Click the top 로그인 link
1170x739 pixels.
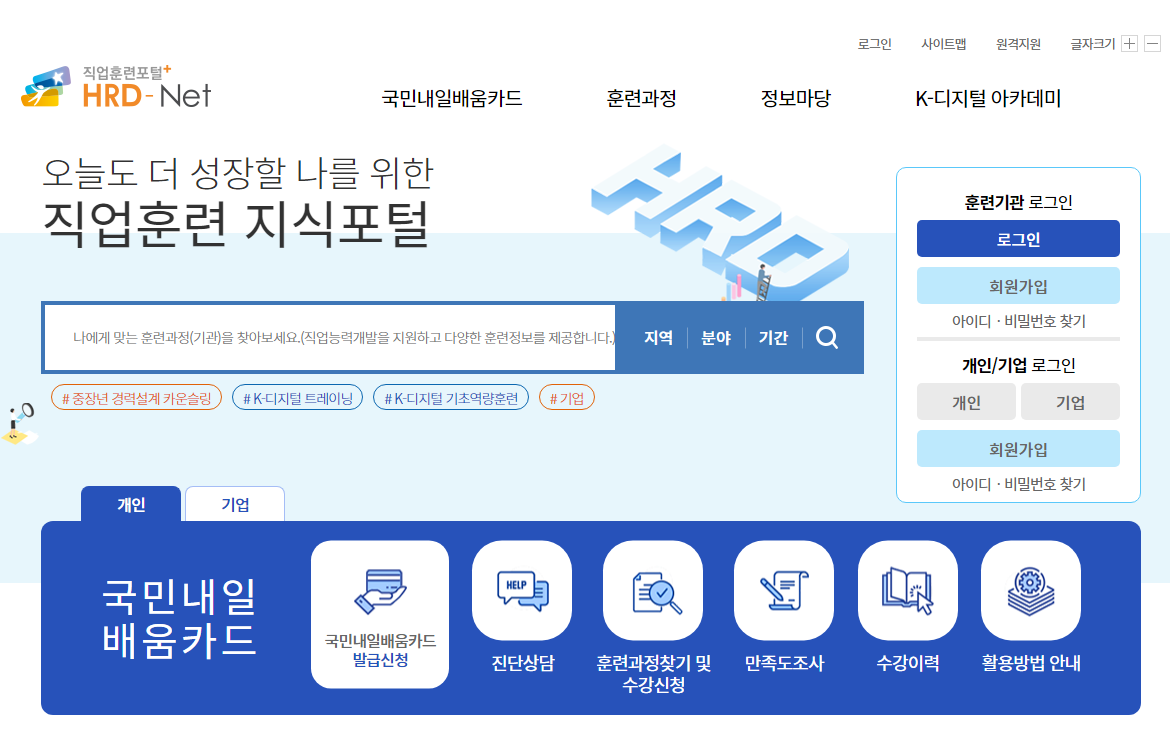pos(875,44)
